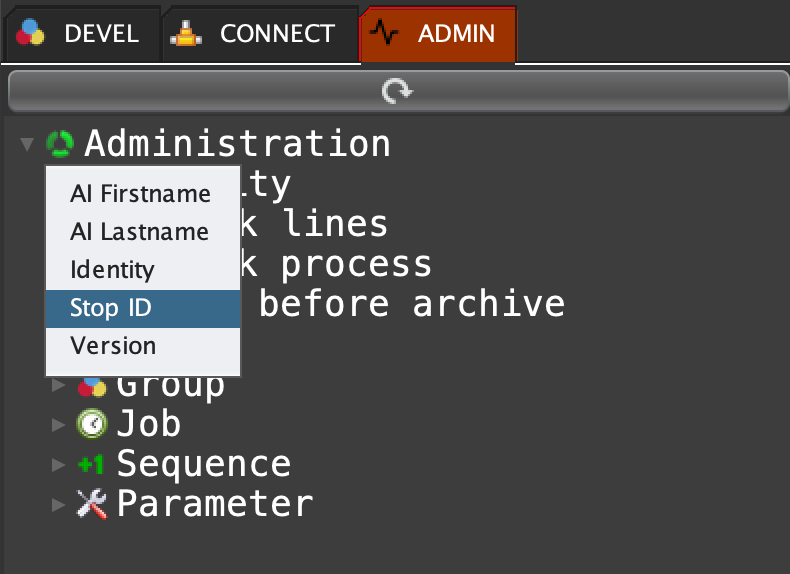Click the pulse icon on ADMIN tab
Viewport: 790px width, 574px height.
tap(384, 34)
